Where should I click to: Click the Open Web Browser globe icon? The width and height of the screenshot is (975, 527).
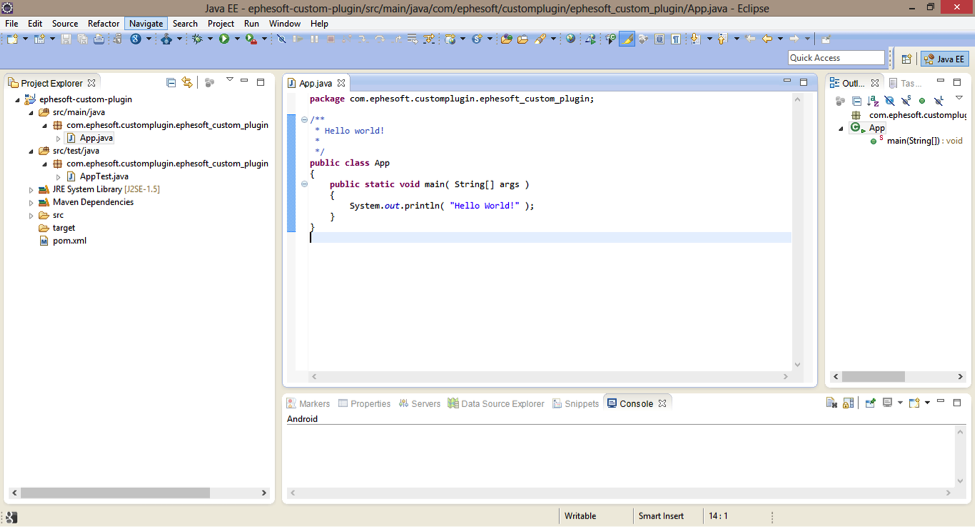click(570, 39)
